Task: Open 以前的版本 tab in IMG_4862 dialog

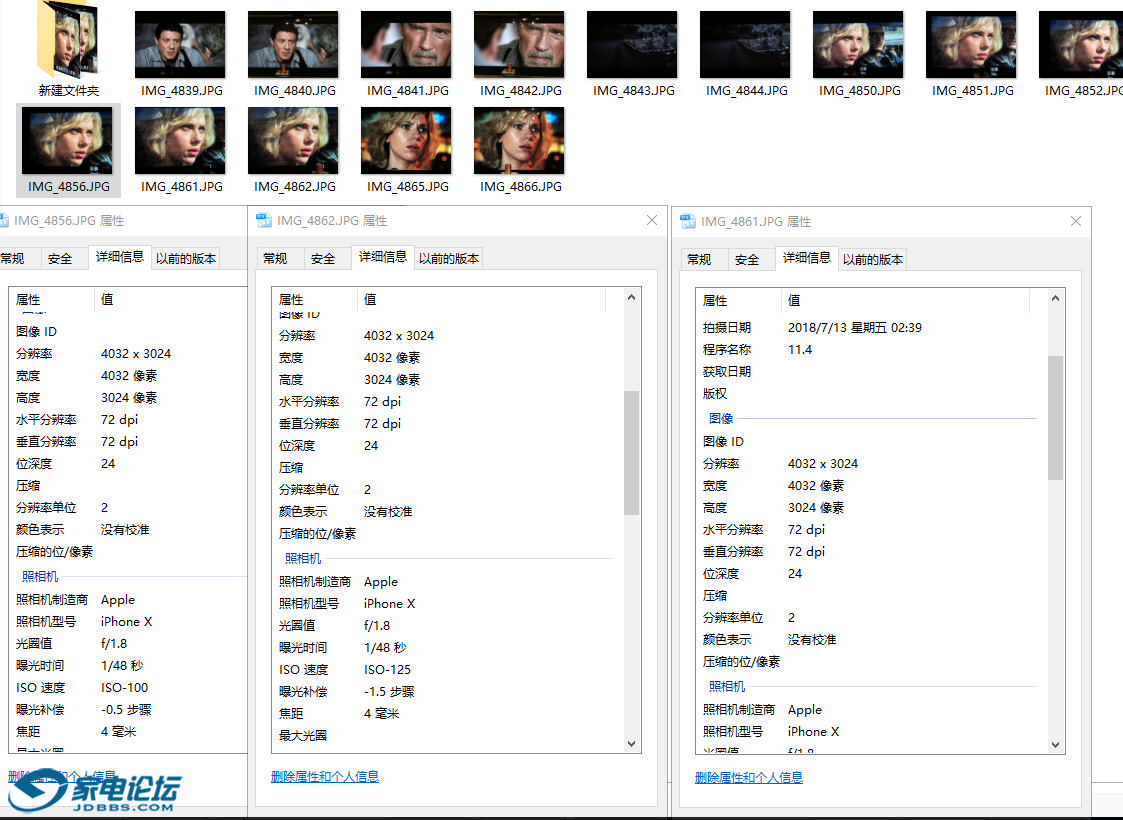Action: tap(450, 258)
